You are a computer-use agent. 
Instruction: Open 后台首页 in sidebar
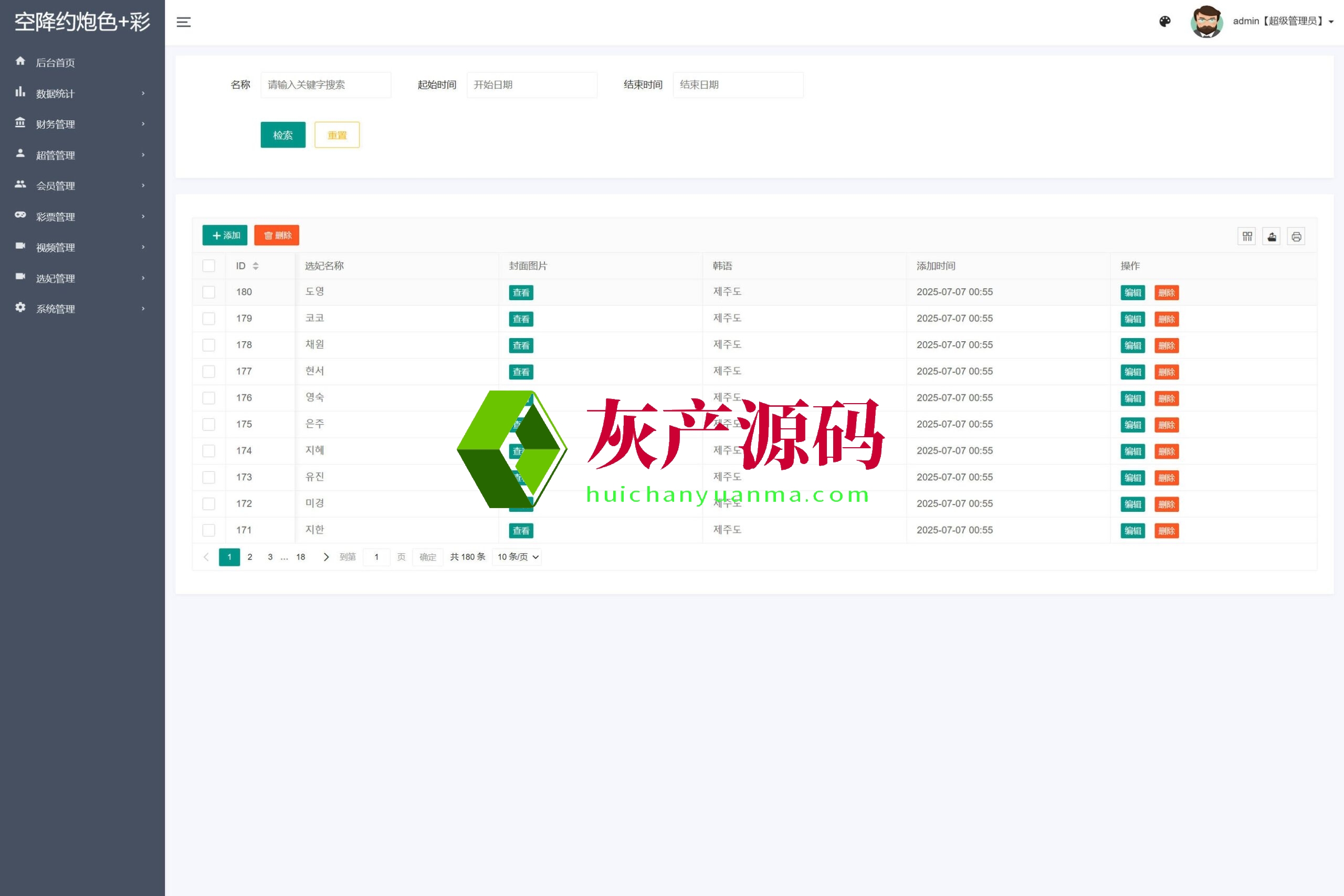click(56, 62)
